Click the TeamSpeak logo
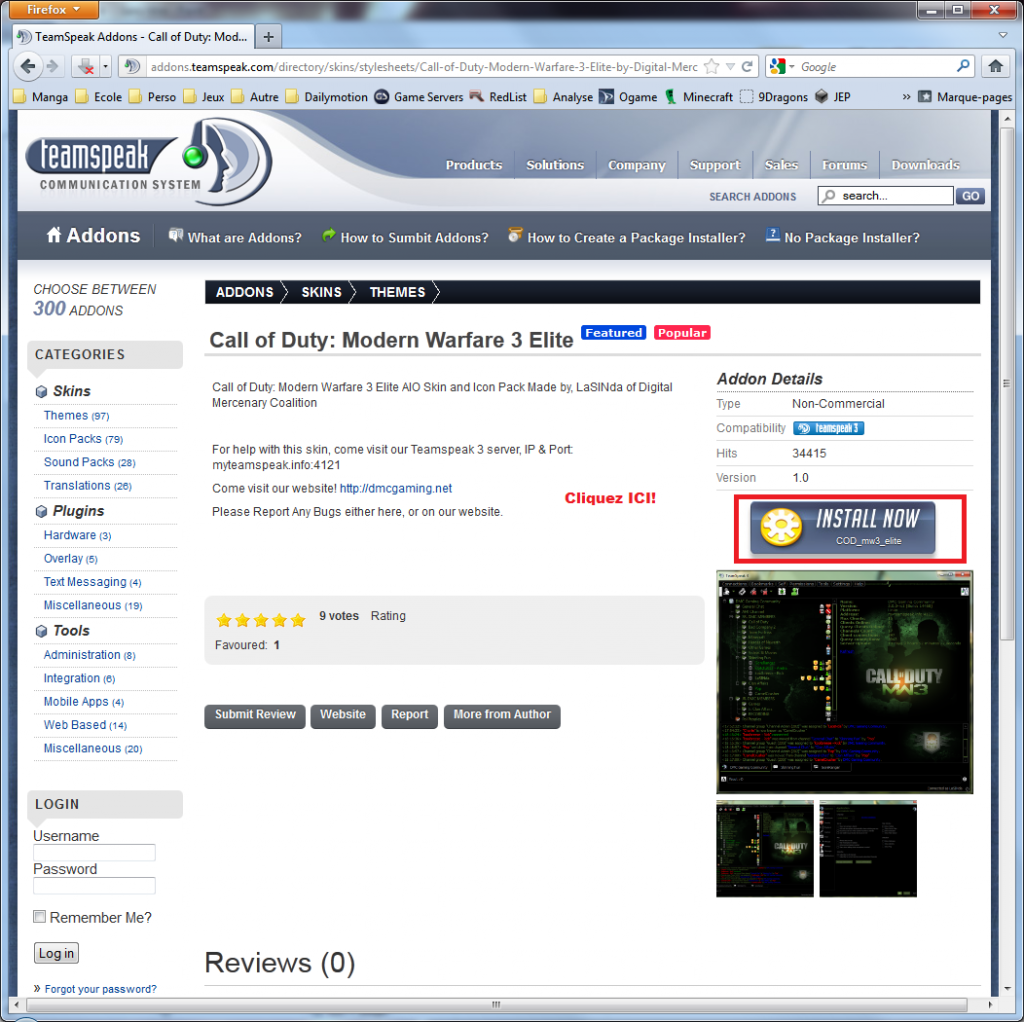The height and width of the screenshot is (1022, 1024). (x=148, y=161)
